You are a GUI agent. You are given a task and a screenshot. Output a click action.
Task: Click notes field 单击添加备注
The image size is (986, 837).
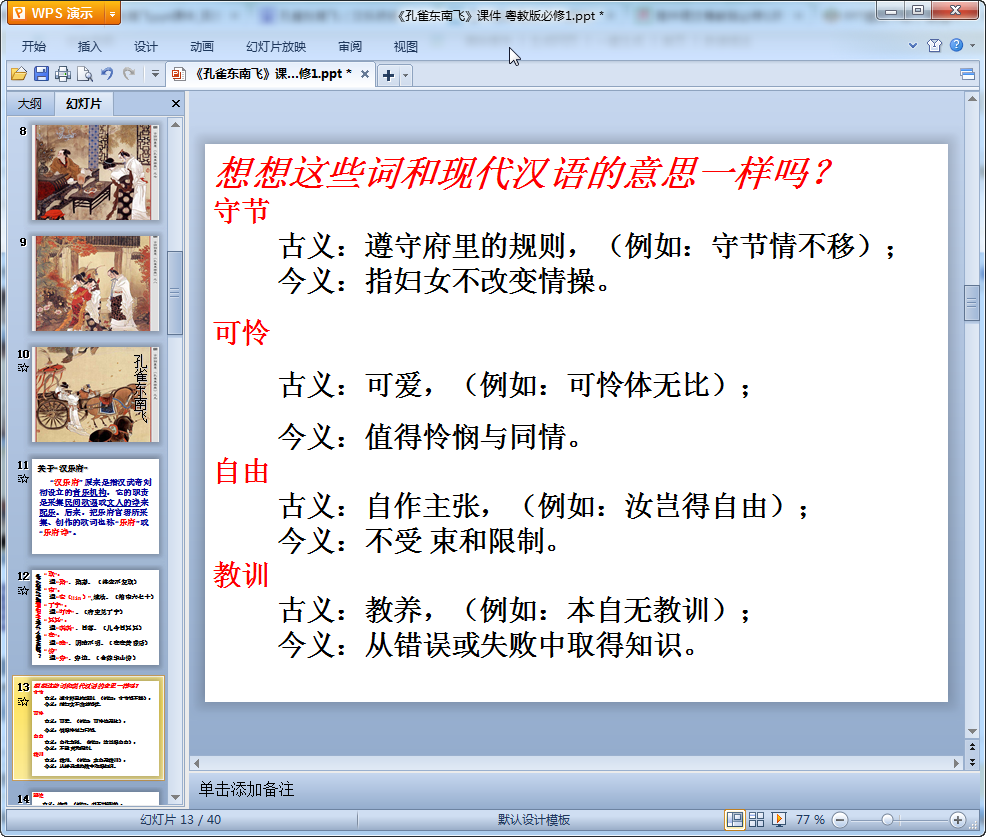[246, 790]
